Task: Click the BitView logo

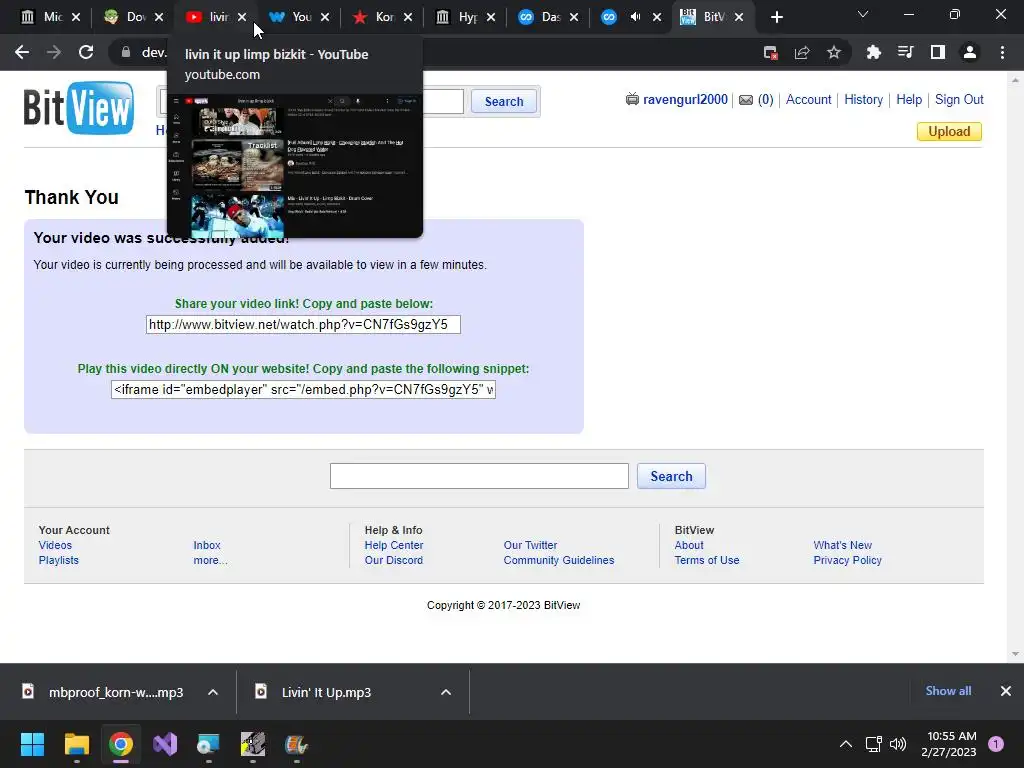Action: [79, 108]
